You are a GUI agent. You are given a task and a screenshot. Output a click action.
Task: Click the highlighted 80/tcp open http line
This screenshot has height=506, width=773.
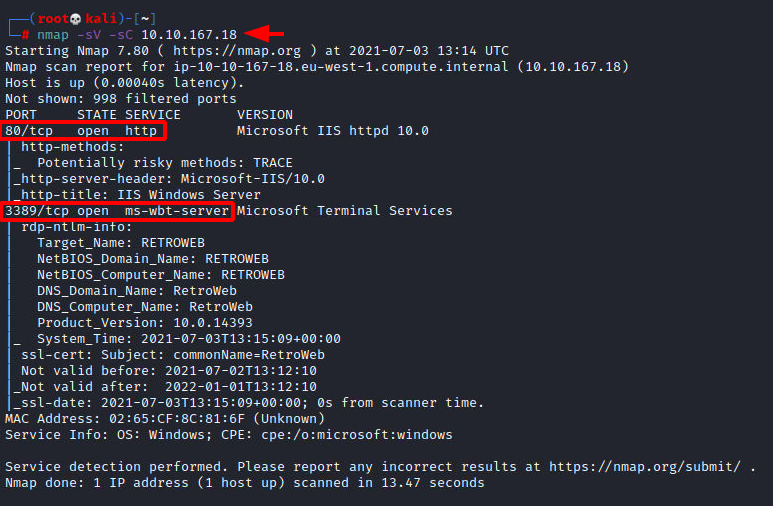point(83,131)
